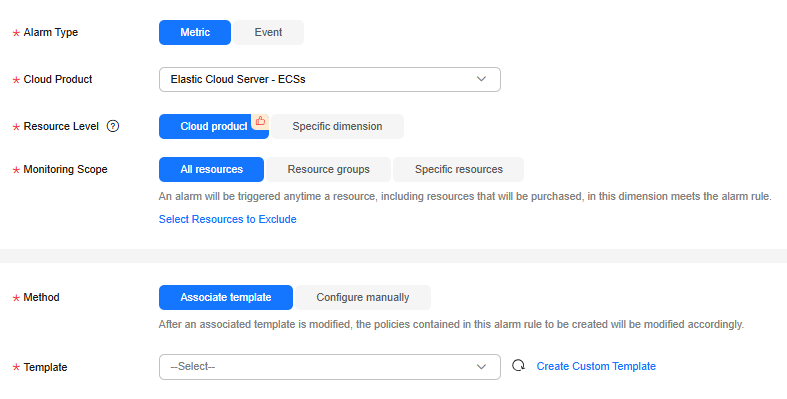
Task: Switch monitoring scope to Resource groups
Action: pos(328,169)
